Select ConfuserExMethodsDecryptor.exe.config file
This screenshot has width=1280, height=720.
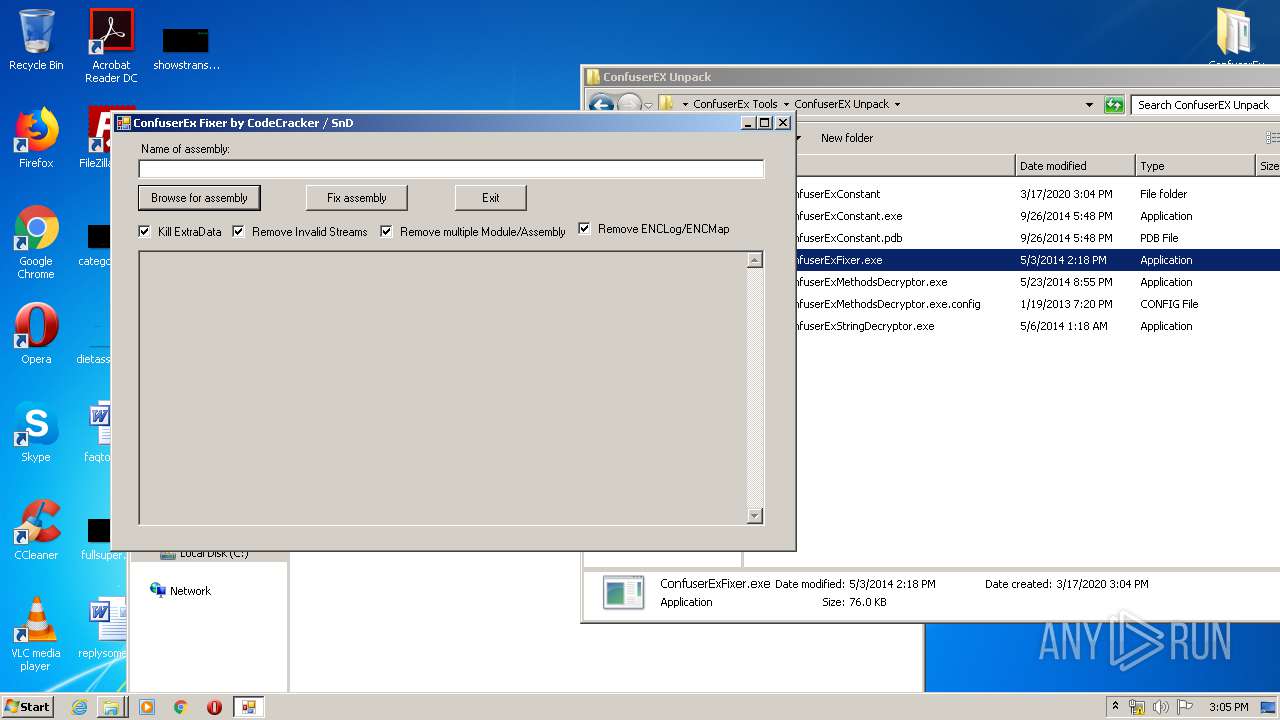(x=1037, y=304)
